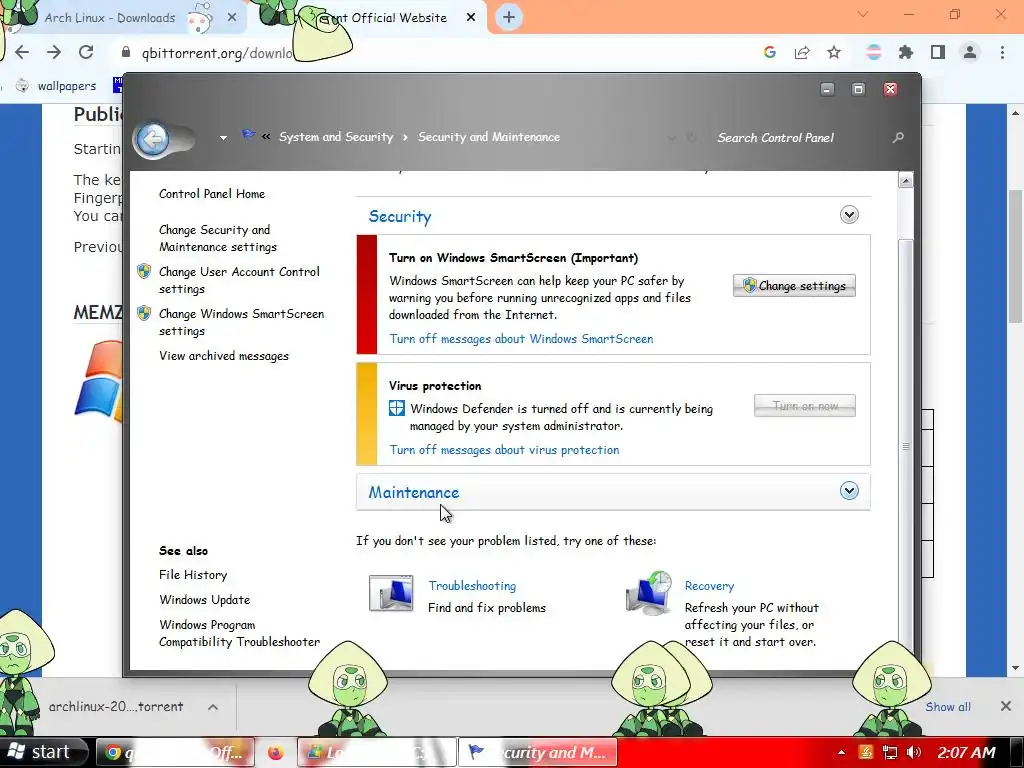Click the disabled Turn on now button
The width and height of the screenshot is (1024, 768).
coord(805,406)
